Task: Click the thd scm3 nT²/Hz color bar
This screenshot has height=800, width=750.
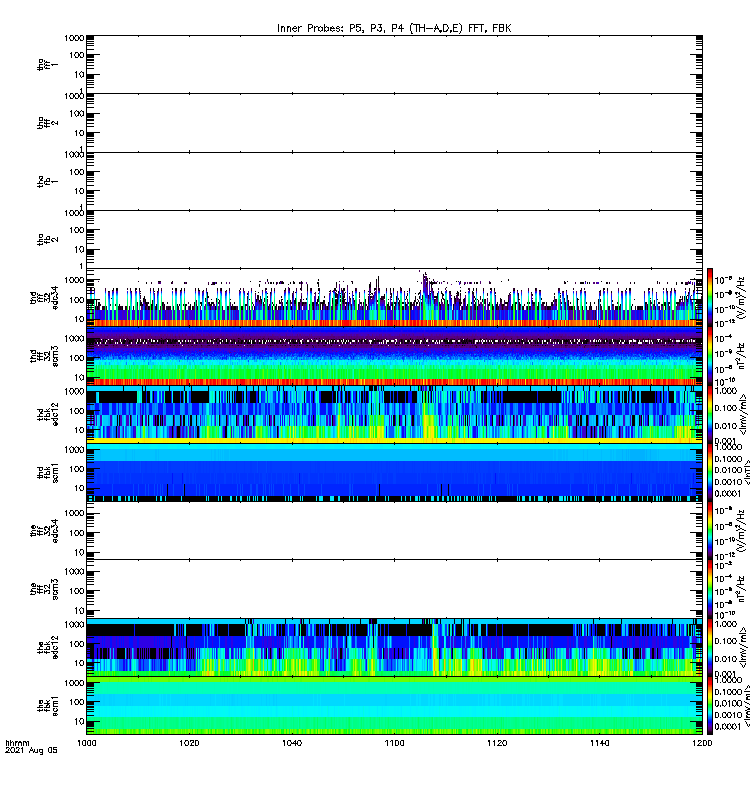Action: pyautogui.click(x=710, y=356)
